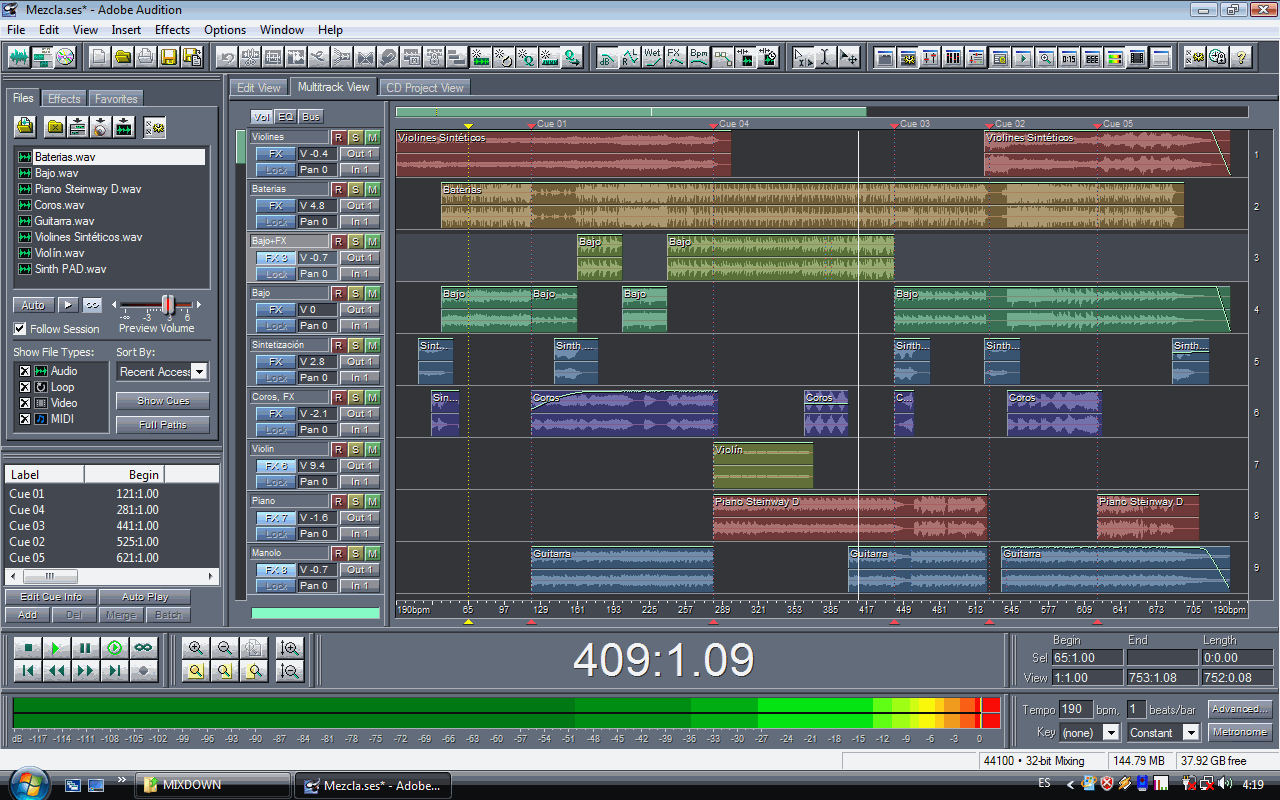This screenshot has height=800, width=1280.
Task: Select Piano Steinway D.wav in file list
Action: 87,189
